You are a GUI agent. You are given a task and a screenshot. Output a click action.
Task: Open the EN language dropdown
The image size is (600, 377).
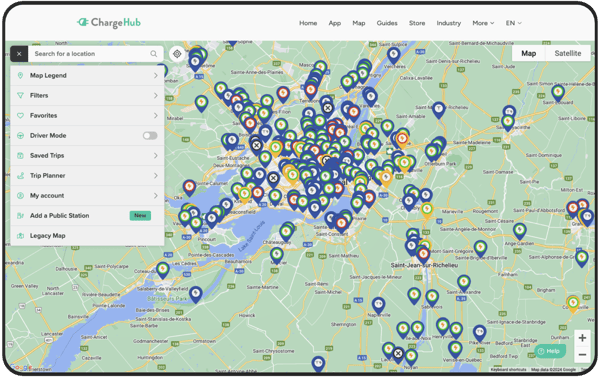point(514,23)
